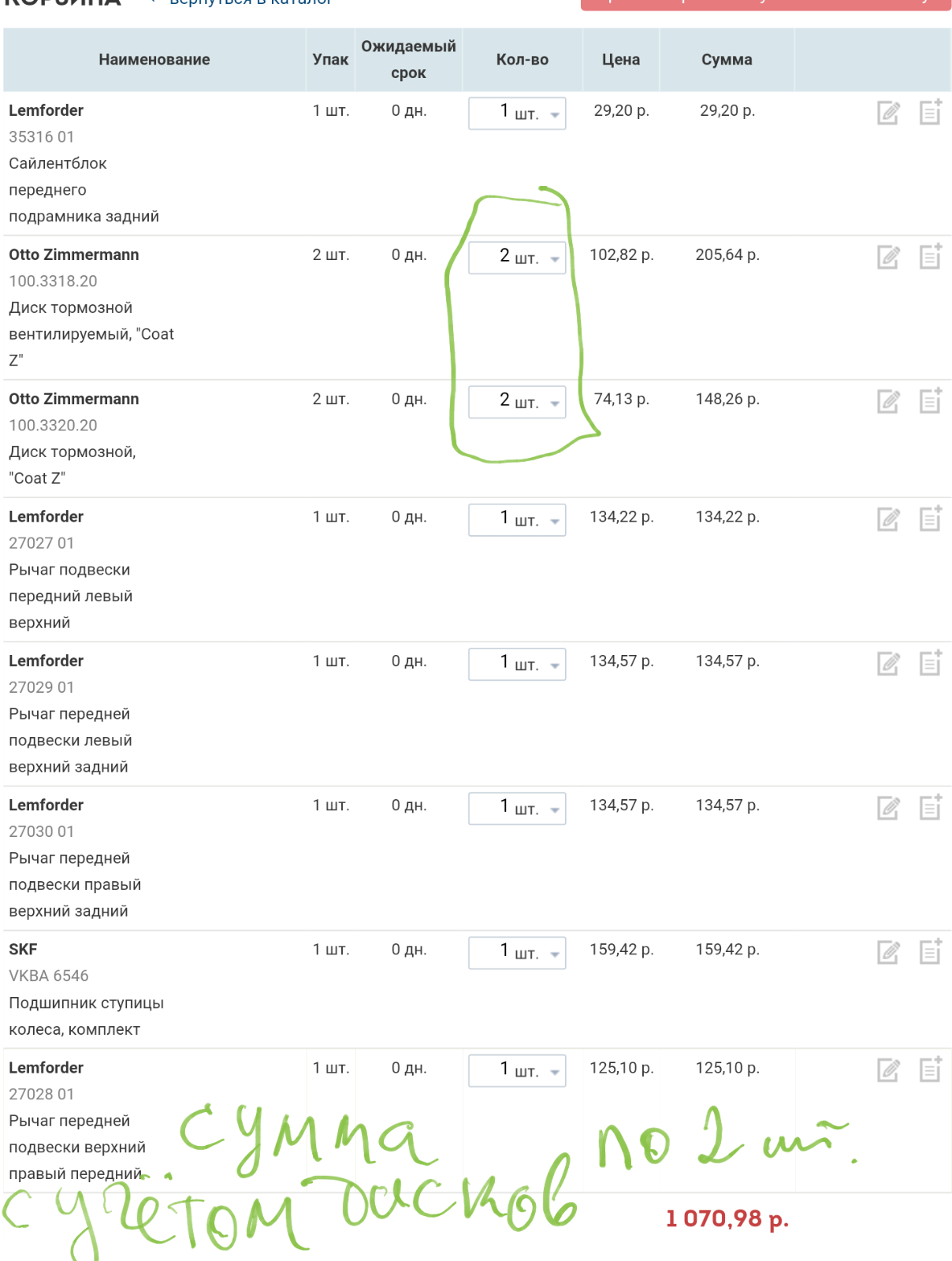
Task: Click the Цена column header
Action: (621, 60)
